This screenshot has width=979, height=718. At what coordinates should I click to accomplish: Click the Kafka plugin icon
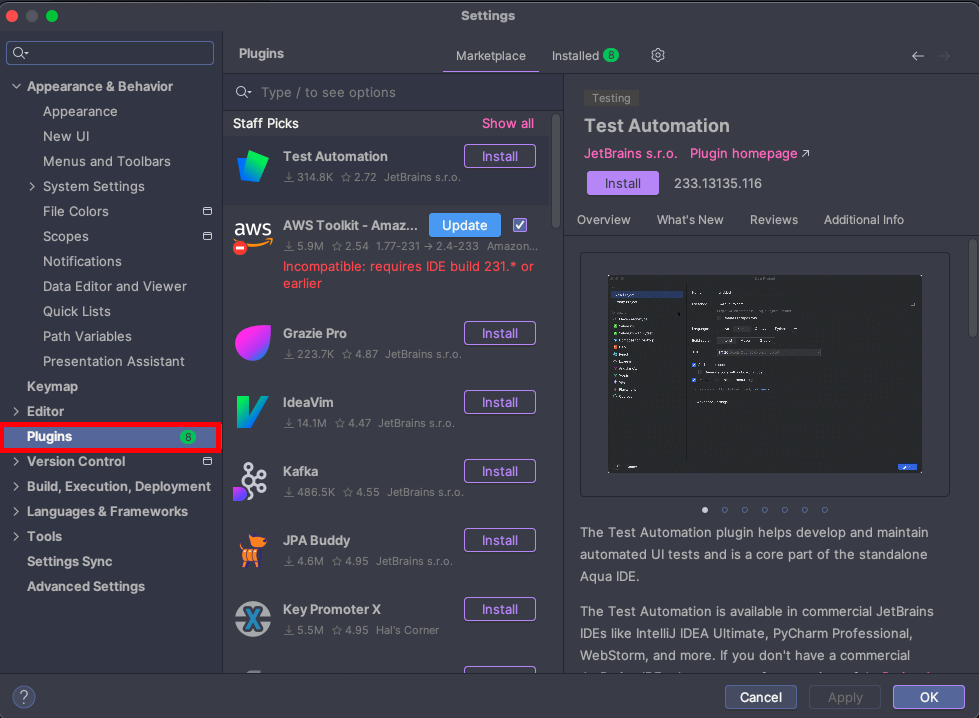(x=250, y=481)
